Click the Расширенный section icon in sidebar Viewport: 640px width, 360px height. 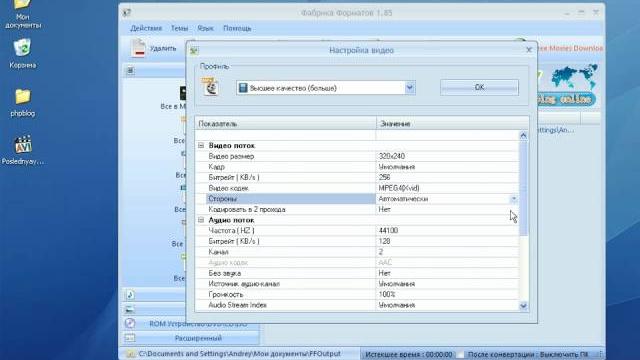tap(130, 338)
